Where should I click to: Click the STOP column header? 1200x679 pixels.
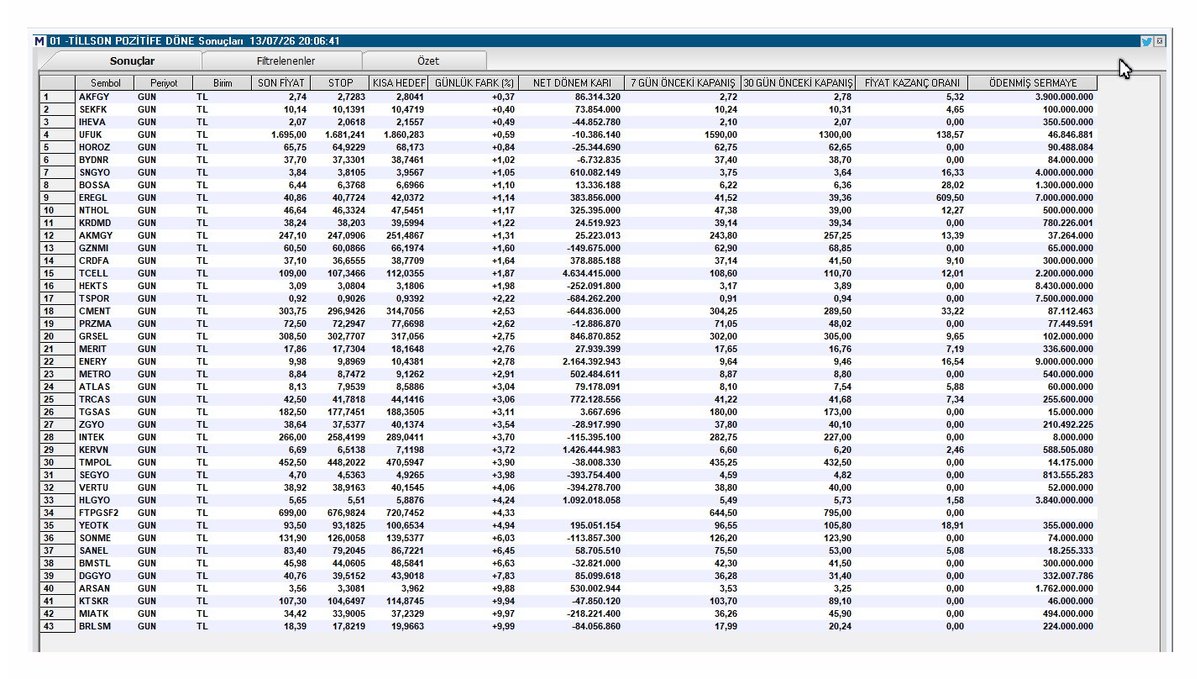tap(339, 83)
